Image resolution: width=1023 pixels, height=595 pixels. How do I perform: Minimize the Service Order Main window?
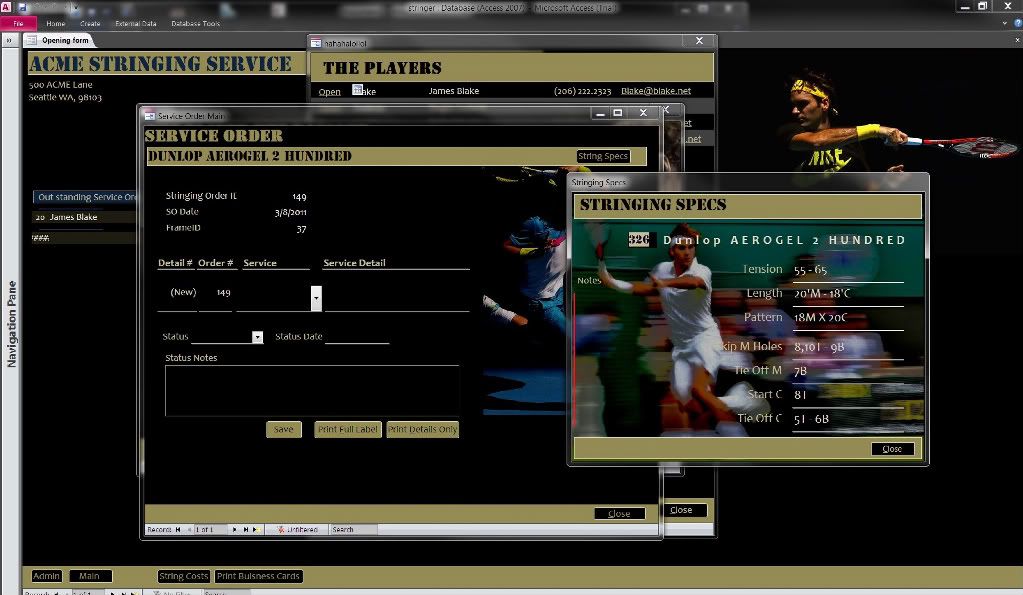(x=600, y=113)
